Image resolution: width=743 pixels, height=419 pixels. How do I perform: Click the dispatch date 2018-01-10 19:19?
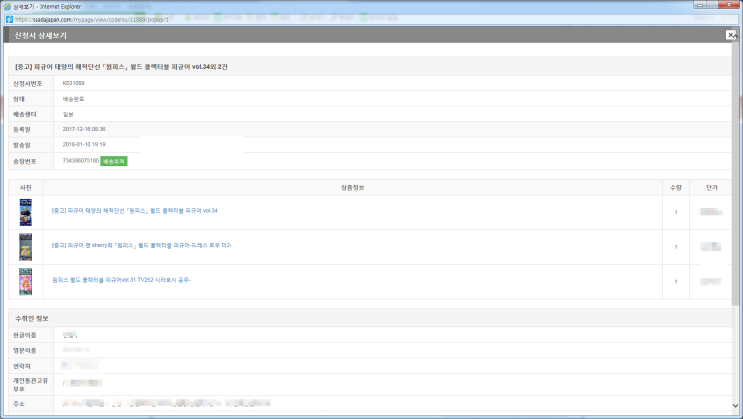point(84,145)
